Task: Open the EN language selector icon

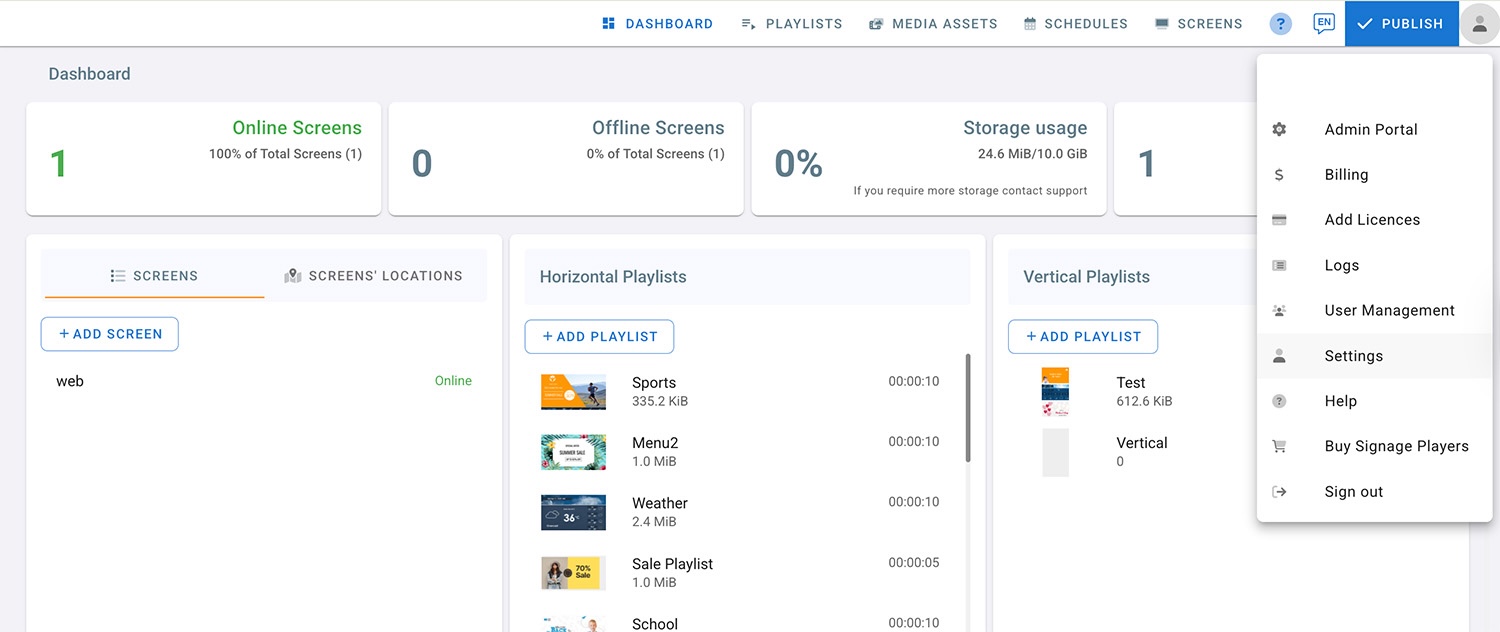Action: tap(1324, 23)
